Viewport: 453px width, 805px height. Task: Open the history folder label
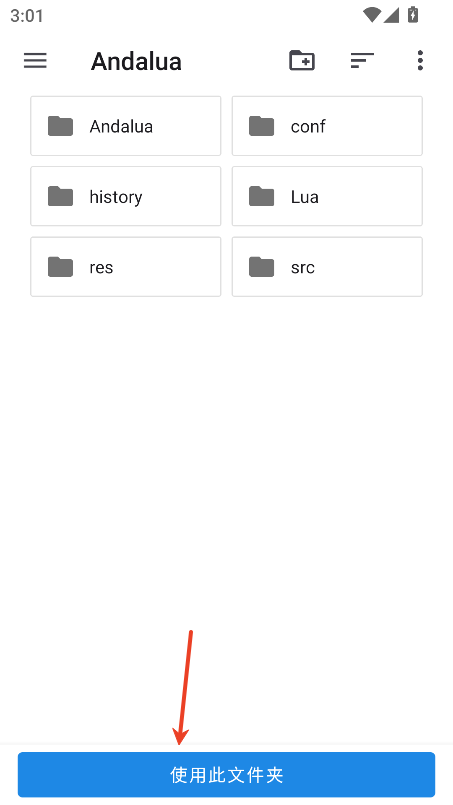[x=116, y=197]
